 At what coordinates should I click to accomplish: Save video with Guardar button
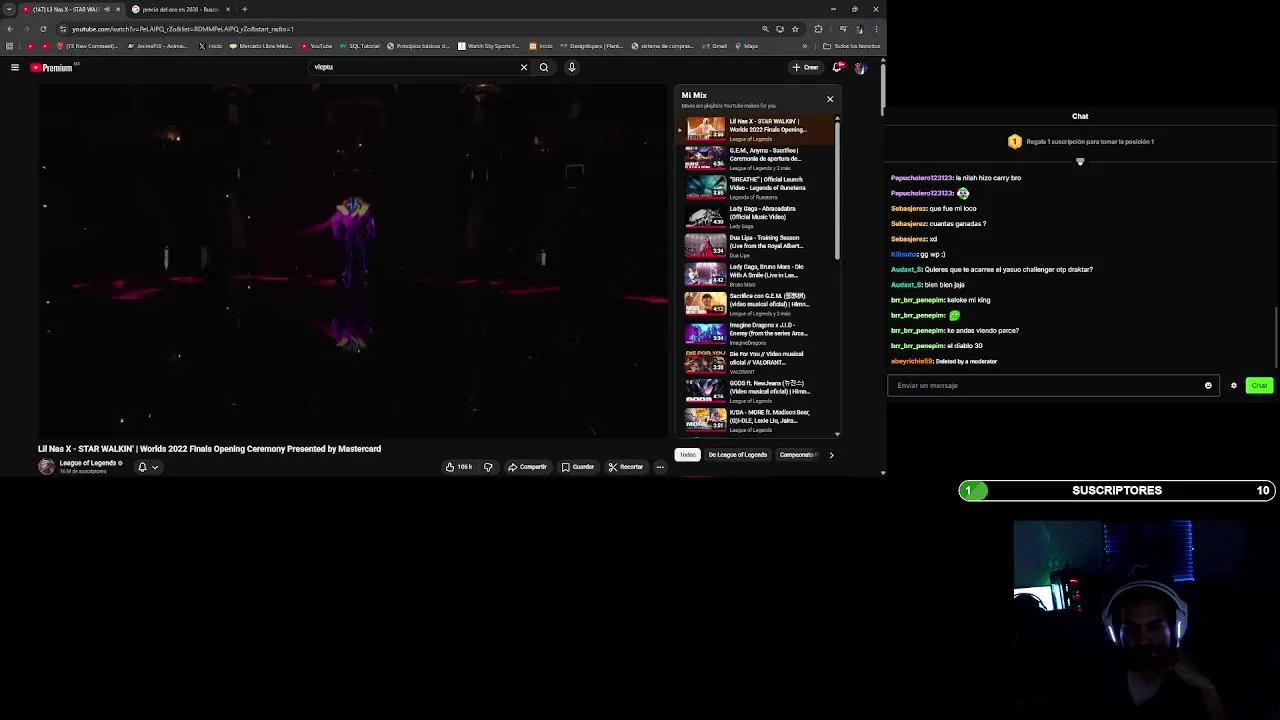(578, 467)
